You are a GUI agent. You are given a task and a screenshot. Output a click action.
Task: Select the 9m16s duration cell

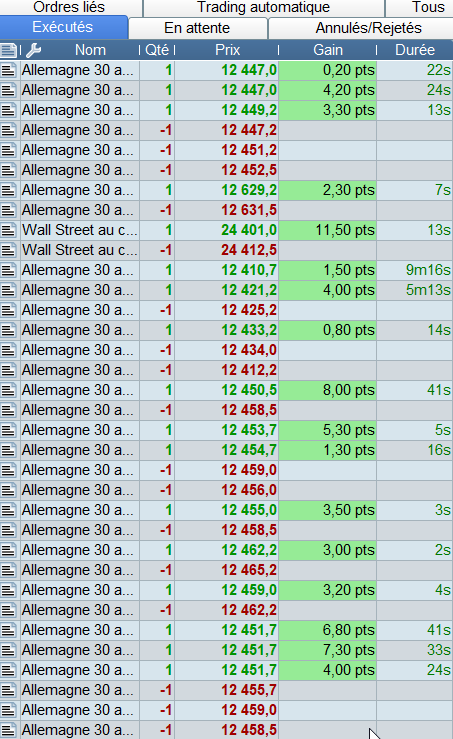415,270
